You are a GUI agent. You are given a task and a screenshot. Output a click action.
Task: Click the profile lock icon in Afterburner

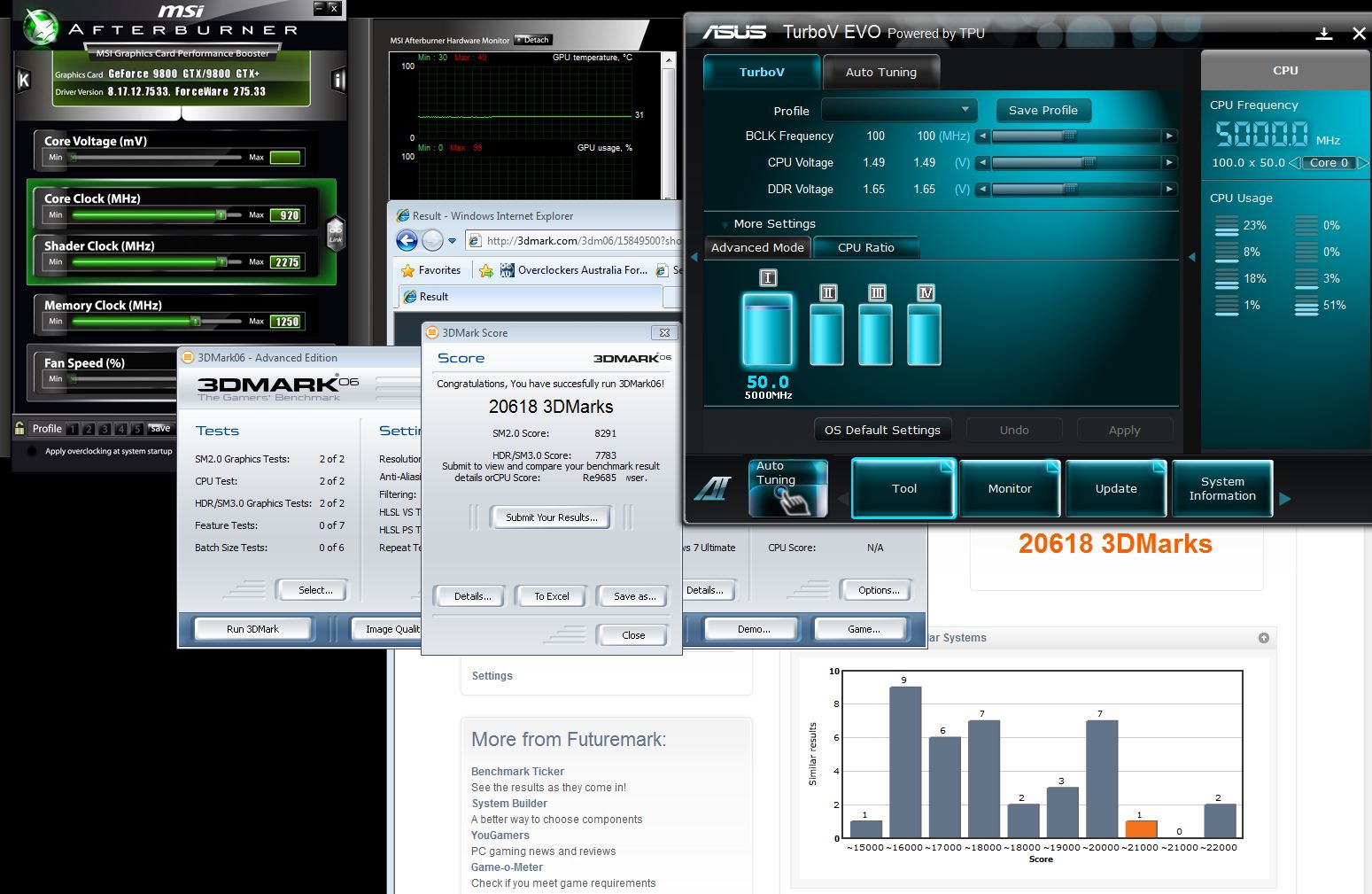coord(19,428)
